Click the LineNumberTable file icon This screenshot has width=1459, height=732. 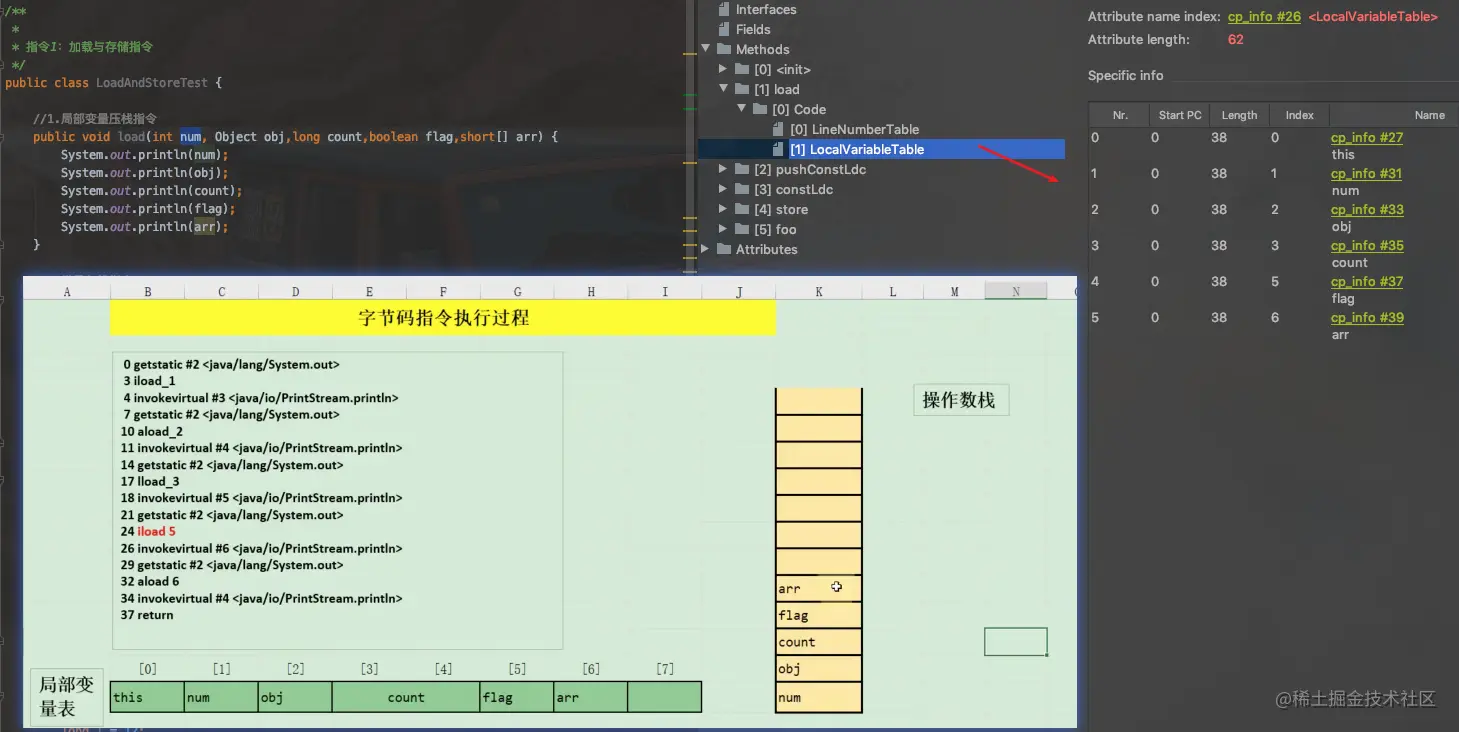[x=779, y=129]
